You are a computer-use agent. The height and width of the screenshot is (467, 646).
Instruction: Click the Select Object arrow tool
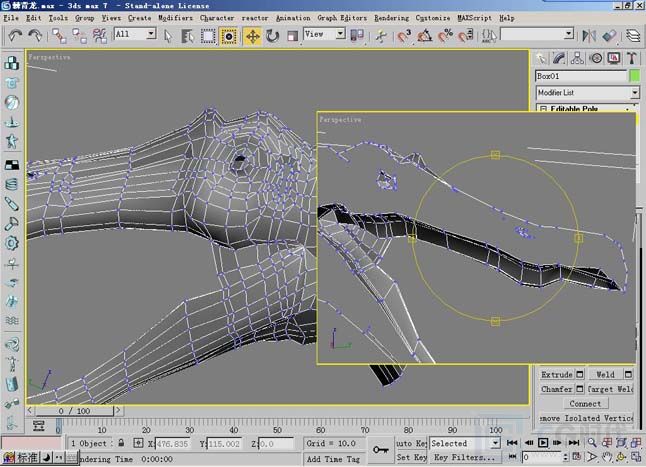[x=168, y=35]
